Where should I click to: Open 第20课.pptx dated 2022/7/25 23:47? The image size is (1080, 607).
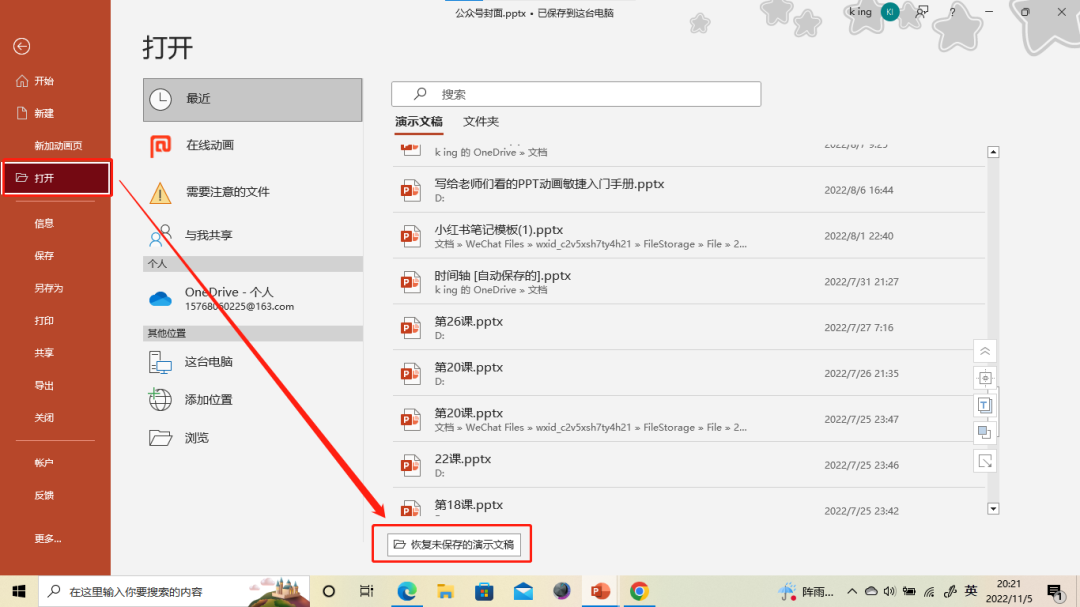[x=689, y=419]
